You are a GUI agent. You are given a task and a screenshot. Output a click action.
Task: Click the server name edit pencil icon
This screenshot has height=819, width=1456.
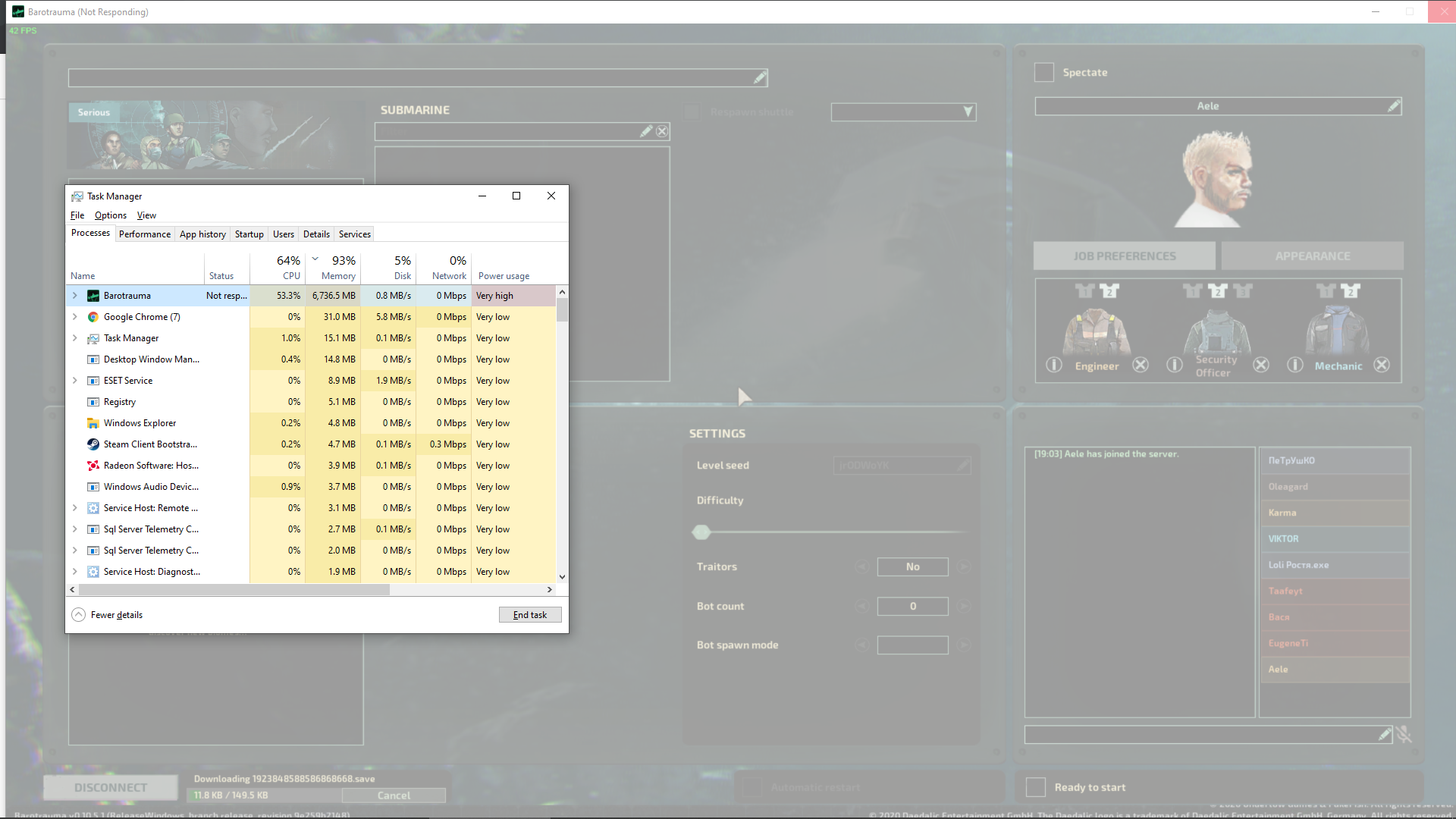[760, 77]
